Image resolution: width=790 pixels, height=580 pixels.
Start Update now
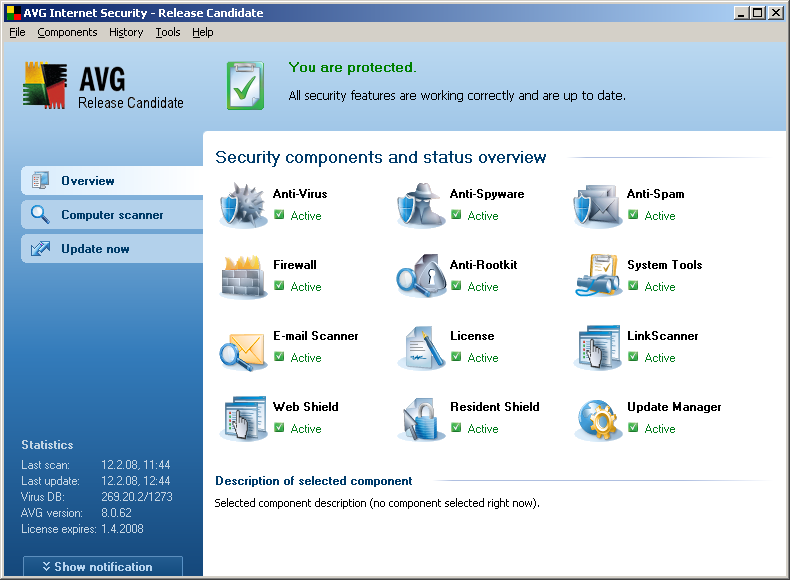pos(112,249)
